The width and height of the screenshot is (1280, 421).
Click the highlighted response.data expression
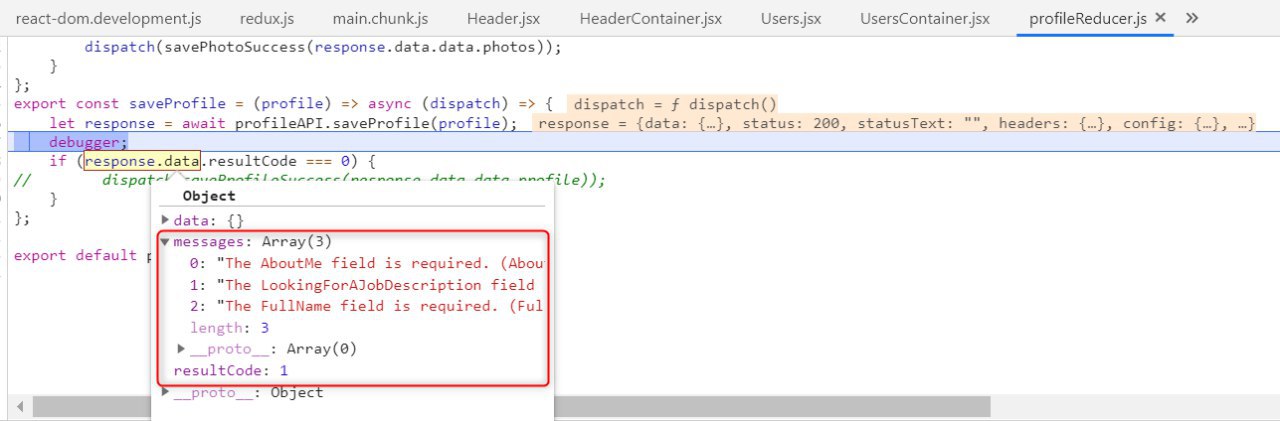click(x=143, y=160)
